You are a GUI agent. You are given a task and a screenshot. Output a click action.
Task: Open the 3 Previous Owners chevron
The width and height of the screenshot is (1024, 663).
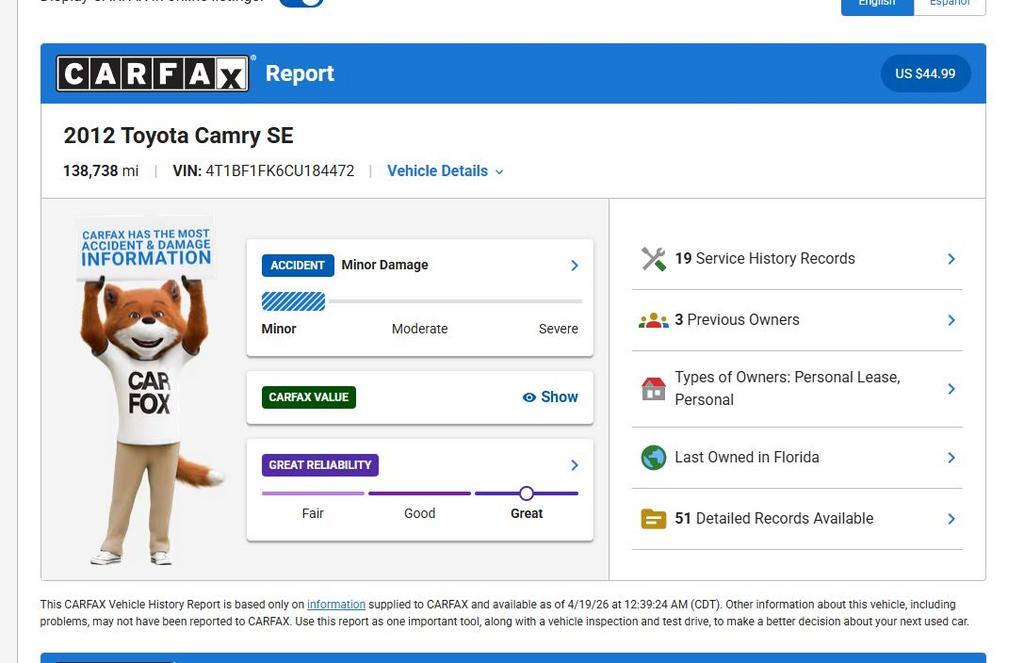coord(952,320)
